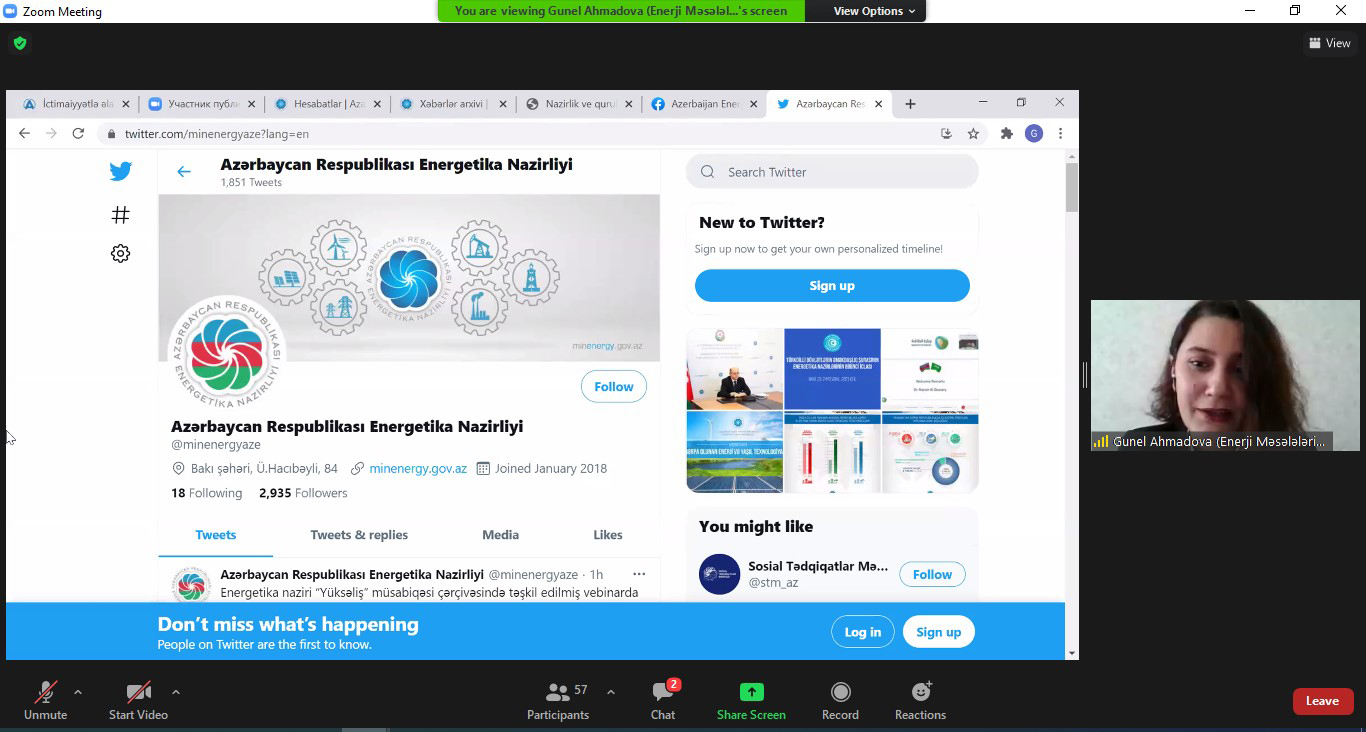Open the minenergy.gov.az profile link
This screenshot has height=732, width=1366.
pyautogui.click(x=418, y=468)
